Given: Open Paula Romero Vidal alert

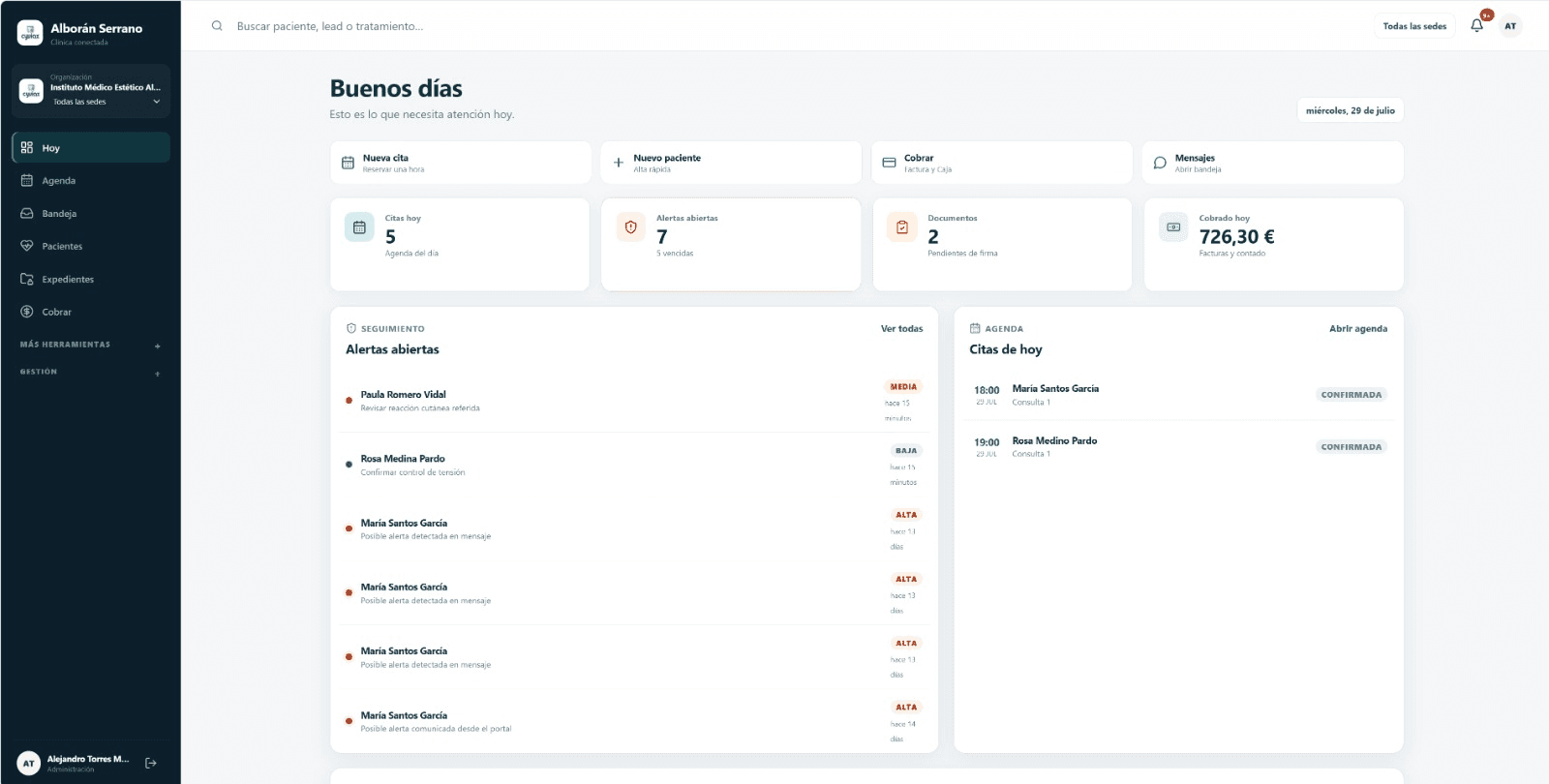Looking at the screenshot, I should 634,401.
